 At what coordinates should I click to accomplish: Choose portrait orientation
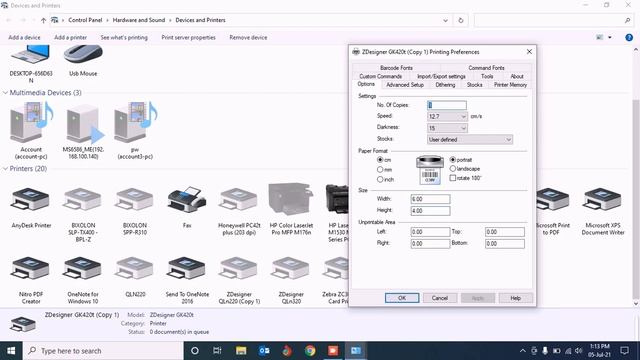tap(453, 160)
